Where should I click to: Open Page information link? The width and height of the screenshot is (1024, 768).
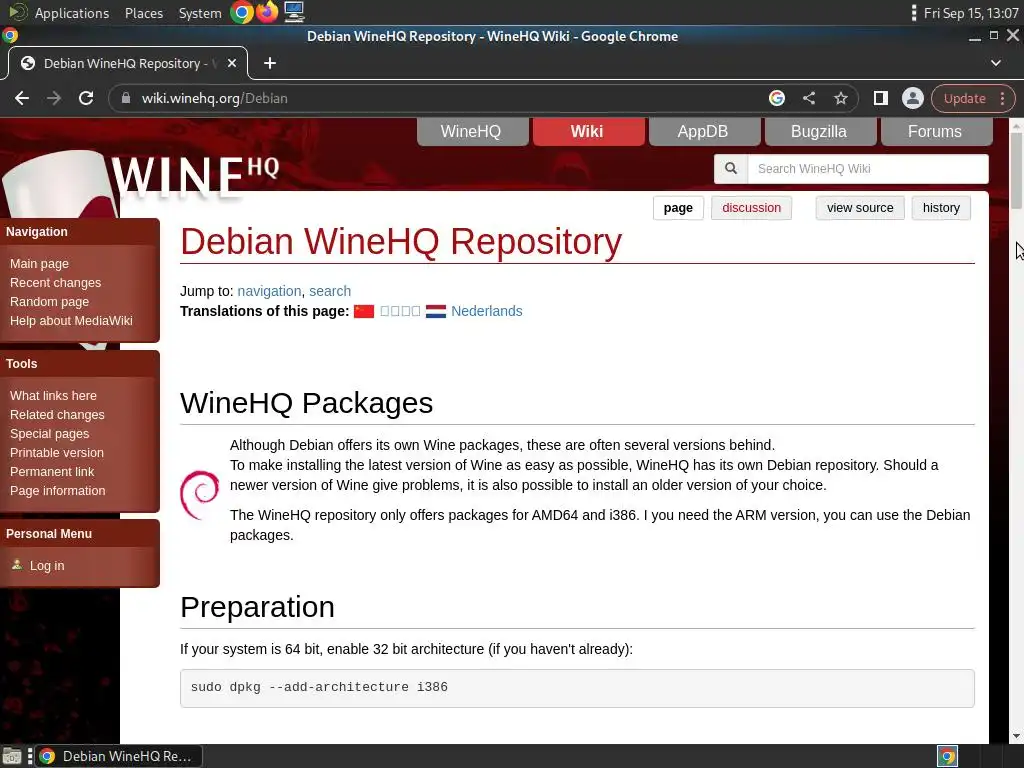57,490
